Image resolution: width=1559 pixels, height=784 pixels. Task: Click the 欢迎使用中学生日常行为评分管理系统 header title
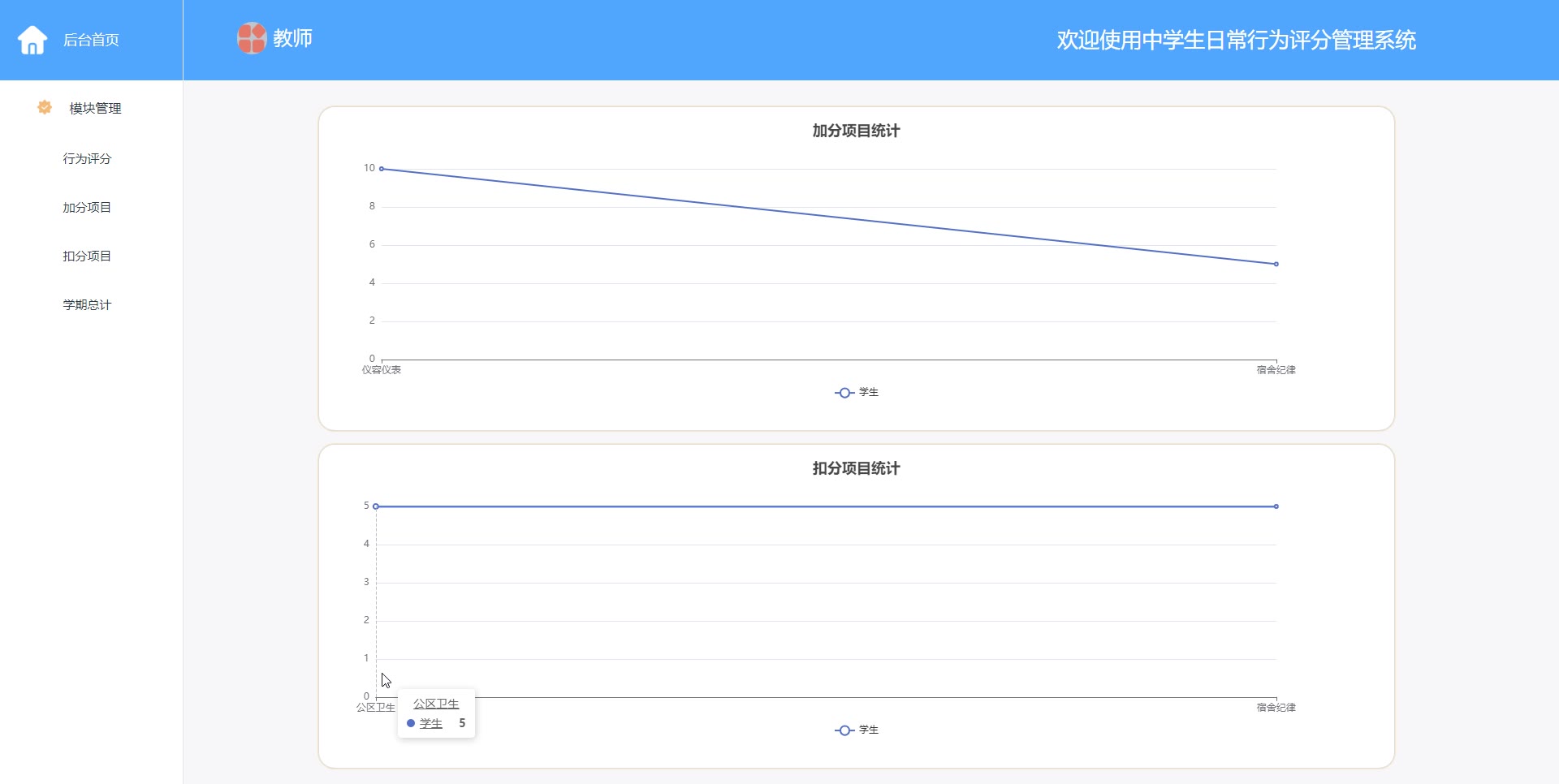(1237, 40)
